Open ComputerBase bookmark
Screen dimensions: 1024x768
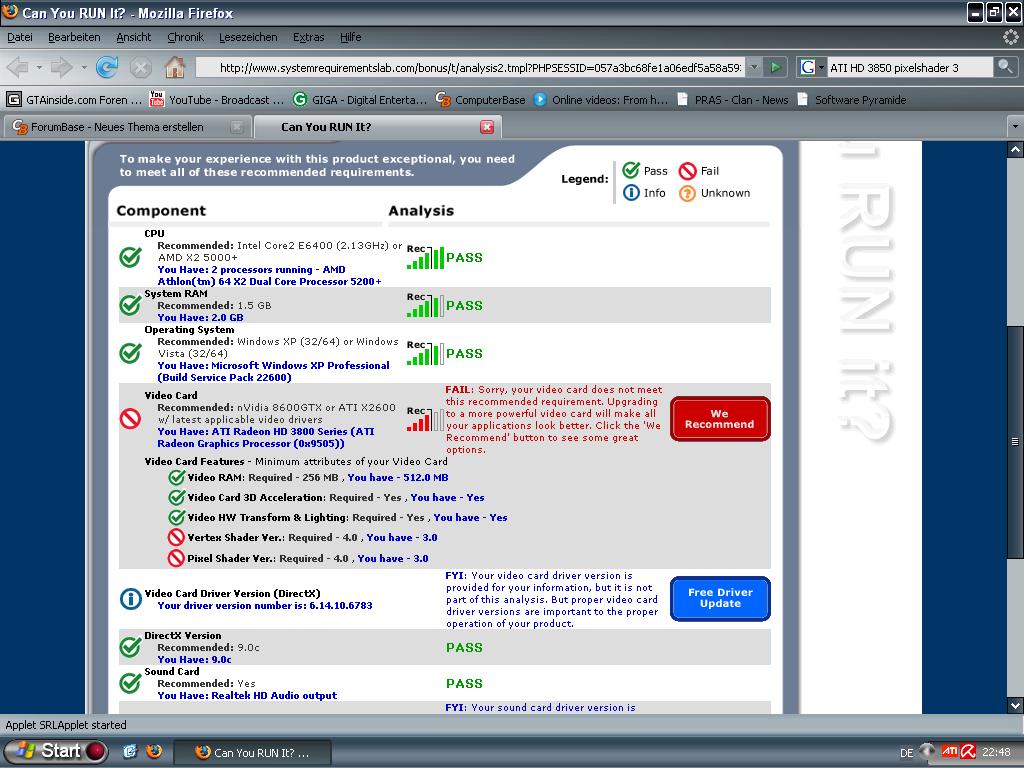click(481, 100)
